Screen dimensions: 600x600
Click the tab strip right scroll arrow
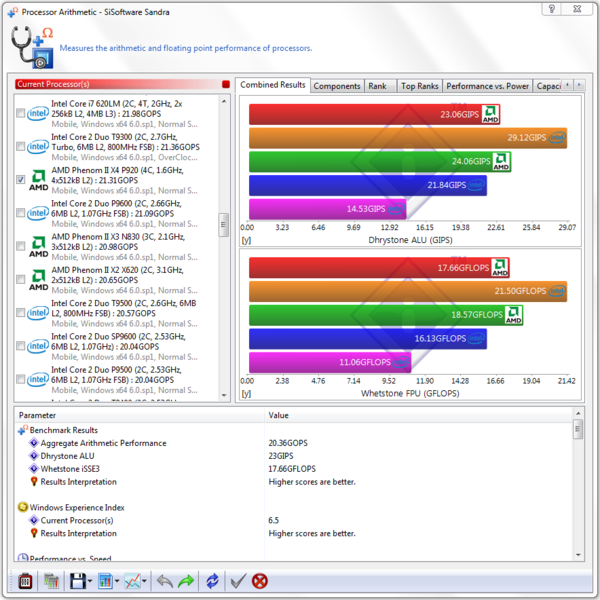tap(579, 85)
